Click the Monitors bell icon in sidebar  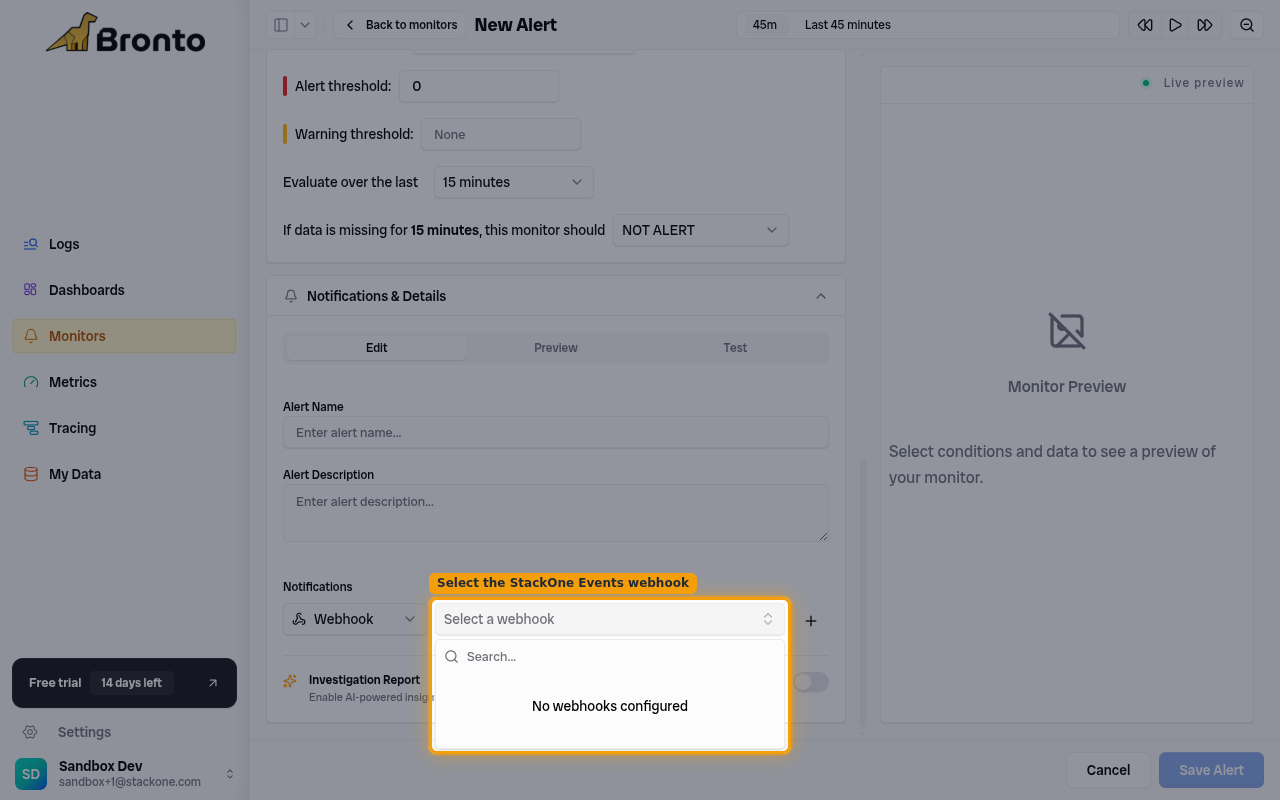(x=31, y=336)
